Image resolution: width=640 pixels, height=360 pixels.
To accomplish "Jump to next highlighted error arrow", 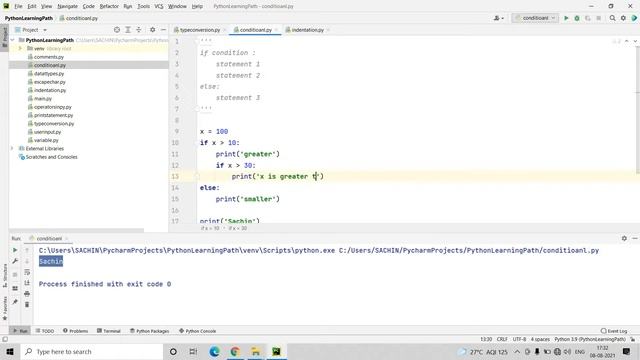I will [x=635, y=41].
